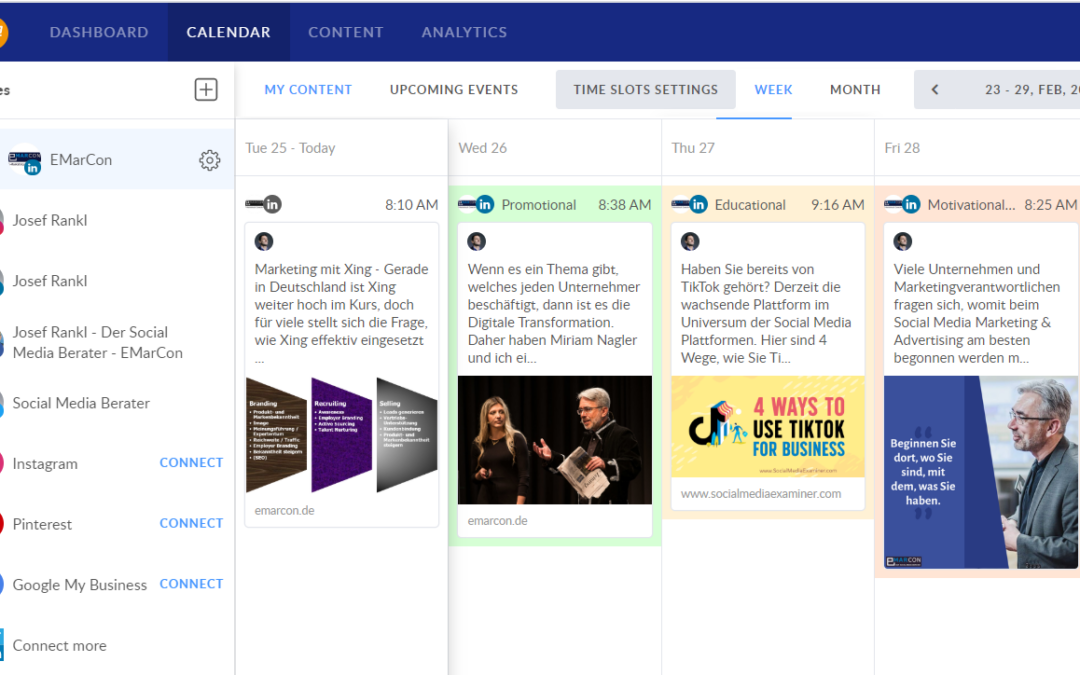Select the Week view
1080x675 pixels.
(773, 90)
